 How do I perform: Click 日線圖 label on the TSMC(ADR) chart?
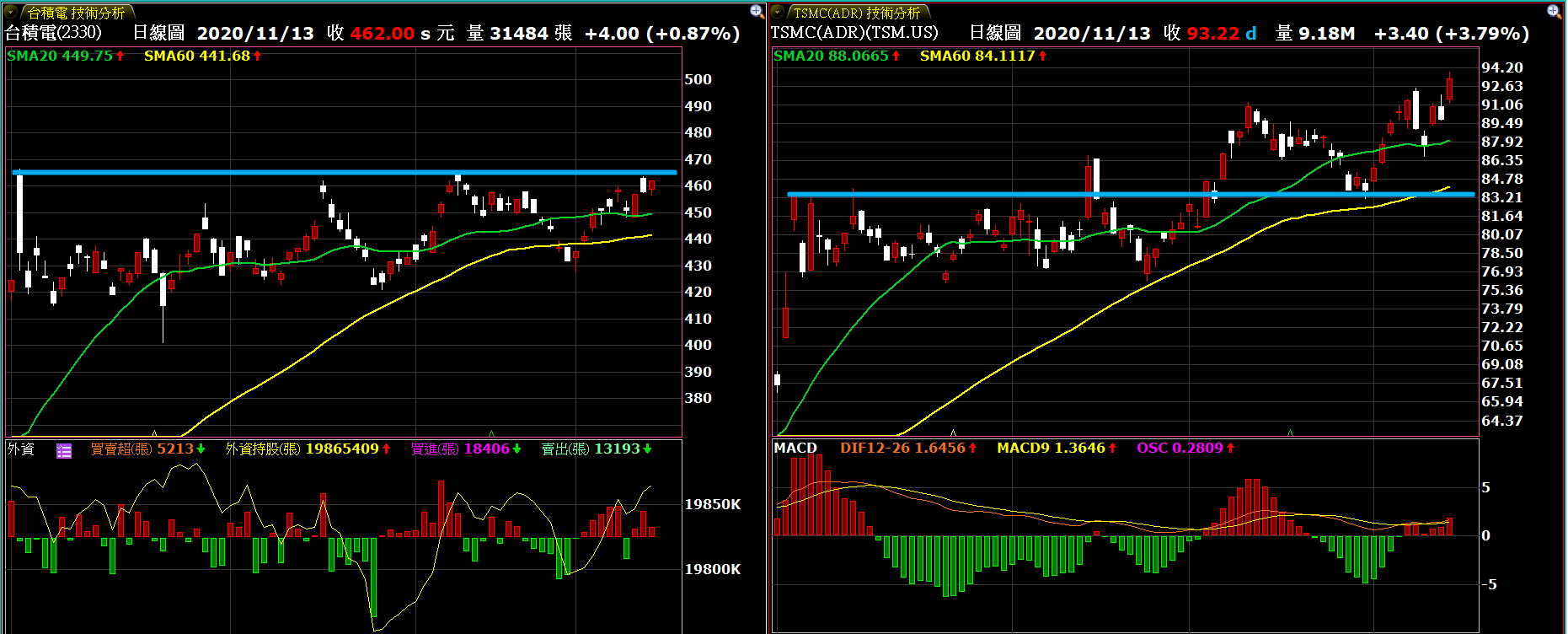pyautogui.click(x=995, y=33)
